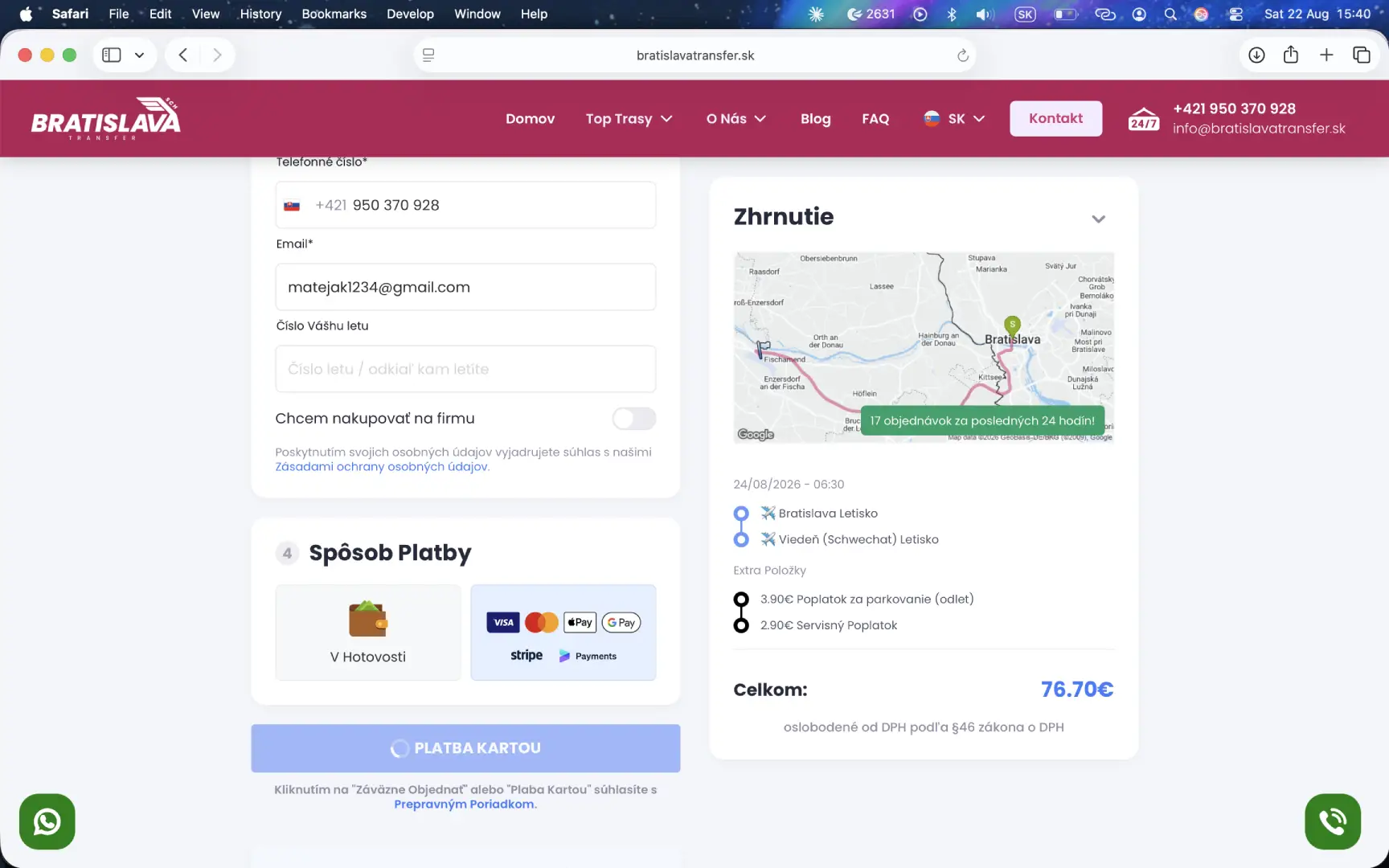The height and width of the screenshot is (868, 1389).
Task: Open Safari tab group dropdown arrow
Action: [x=139, y=55]
